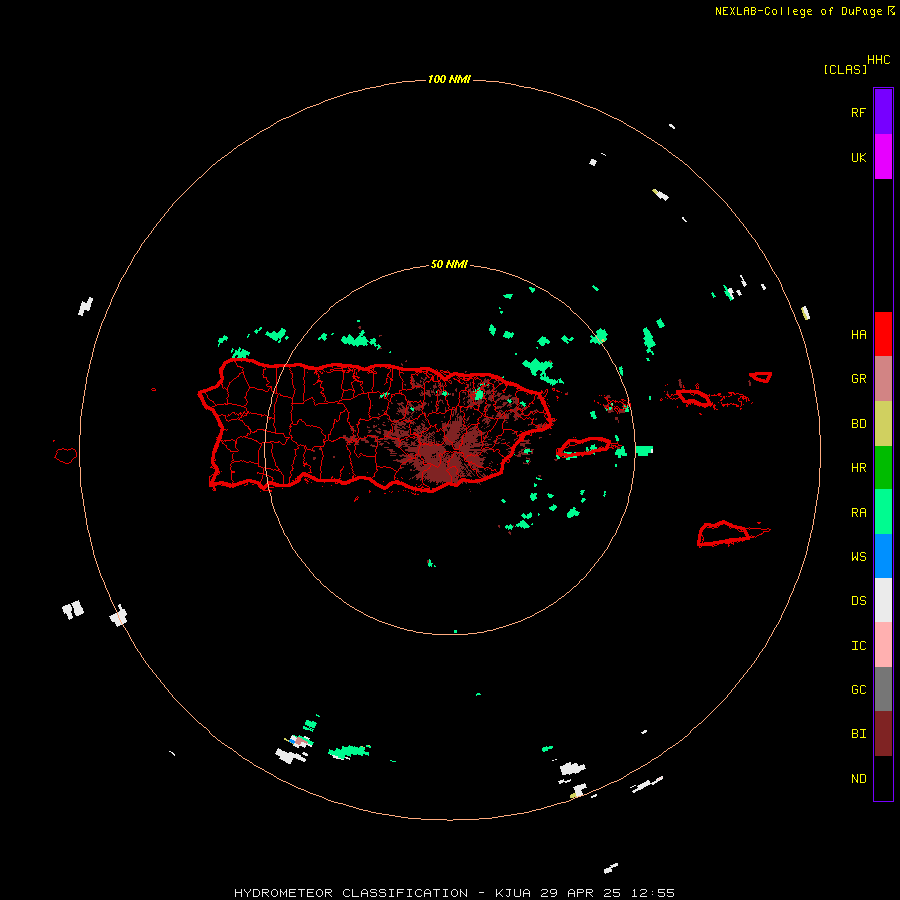Click the UK magenta legend swatch
Image resolution: width=900 pixels, height=900 pixels.
pyautogui.click(x=883, y=157)
